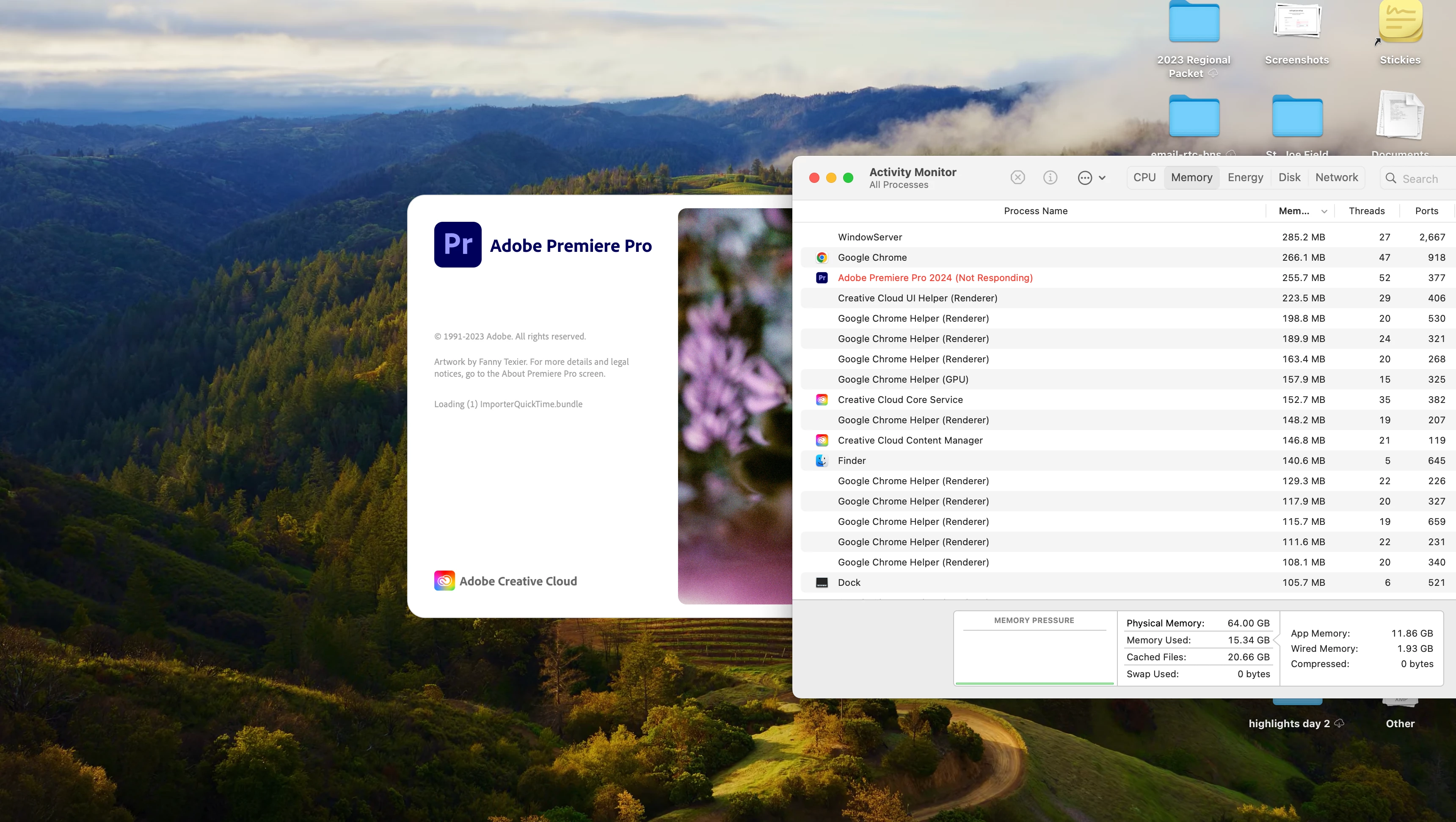Select the Premiere Pro process icon

[822, 278]
